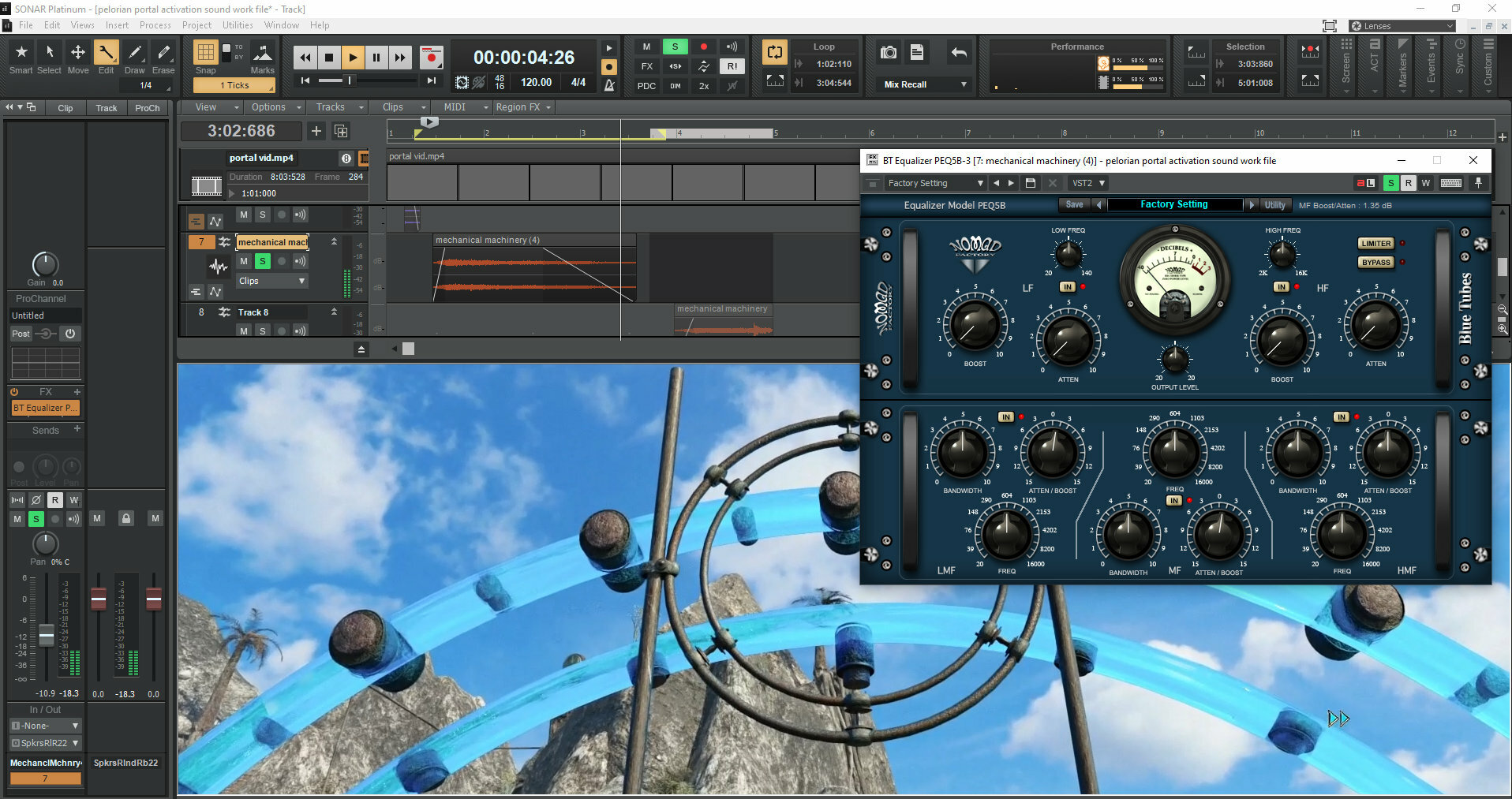
Task: Save preset with floppy disk icon in EQ window
Action: 1030,183
